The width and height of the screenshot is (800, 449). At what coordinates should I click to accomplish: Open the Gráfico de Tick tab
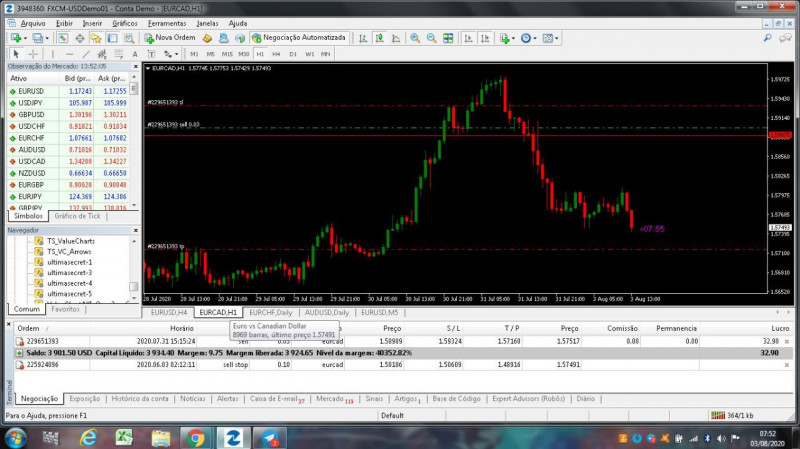point(77,215)
